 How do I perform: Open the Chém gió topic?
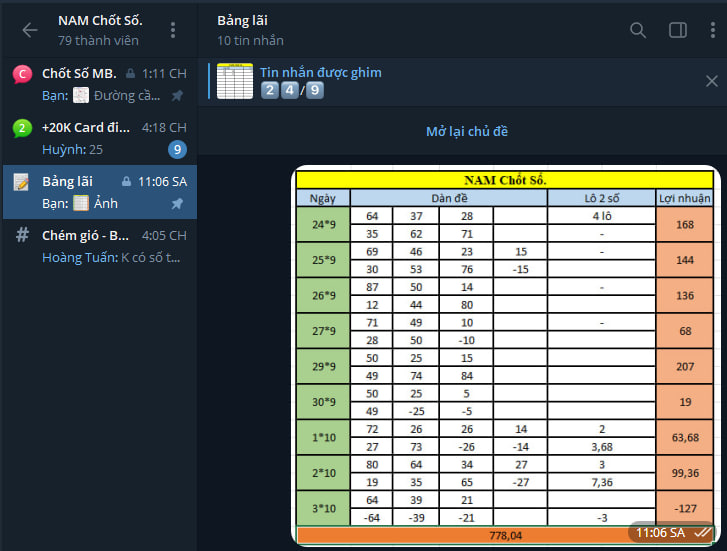[100, 246]
